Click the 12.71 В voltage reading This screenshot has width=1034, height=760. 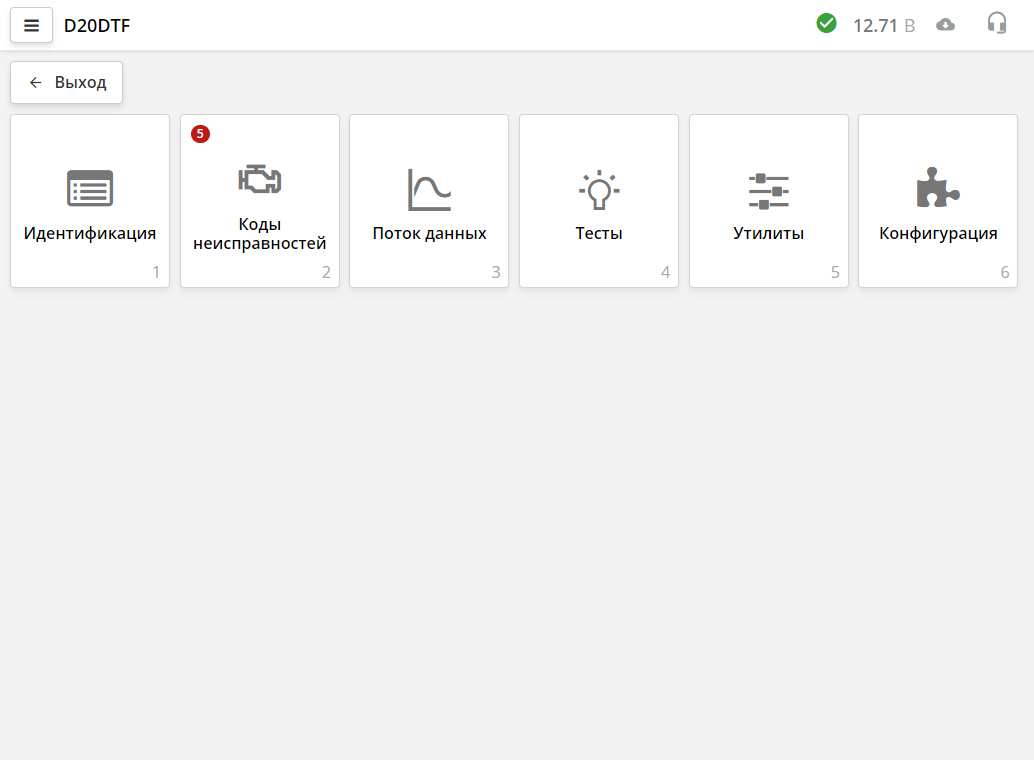(x=883, y=26)
